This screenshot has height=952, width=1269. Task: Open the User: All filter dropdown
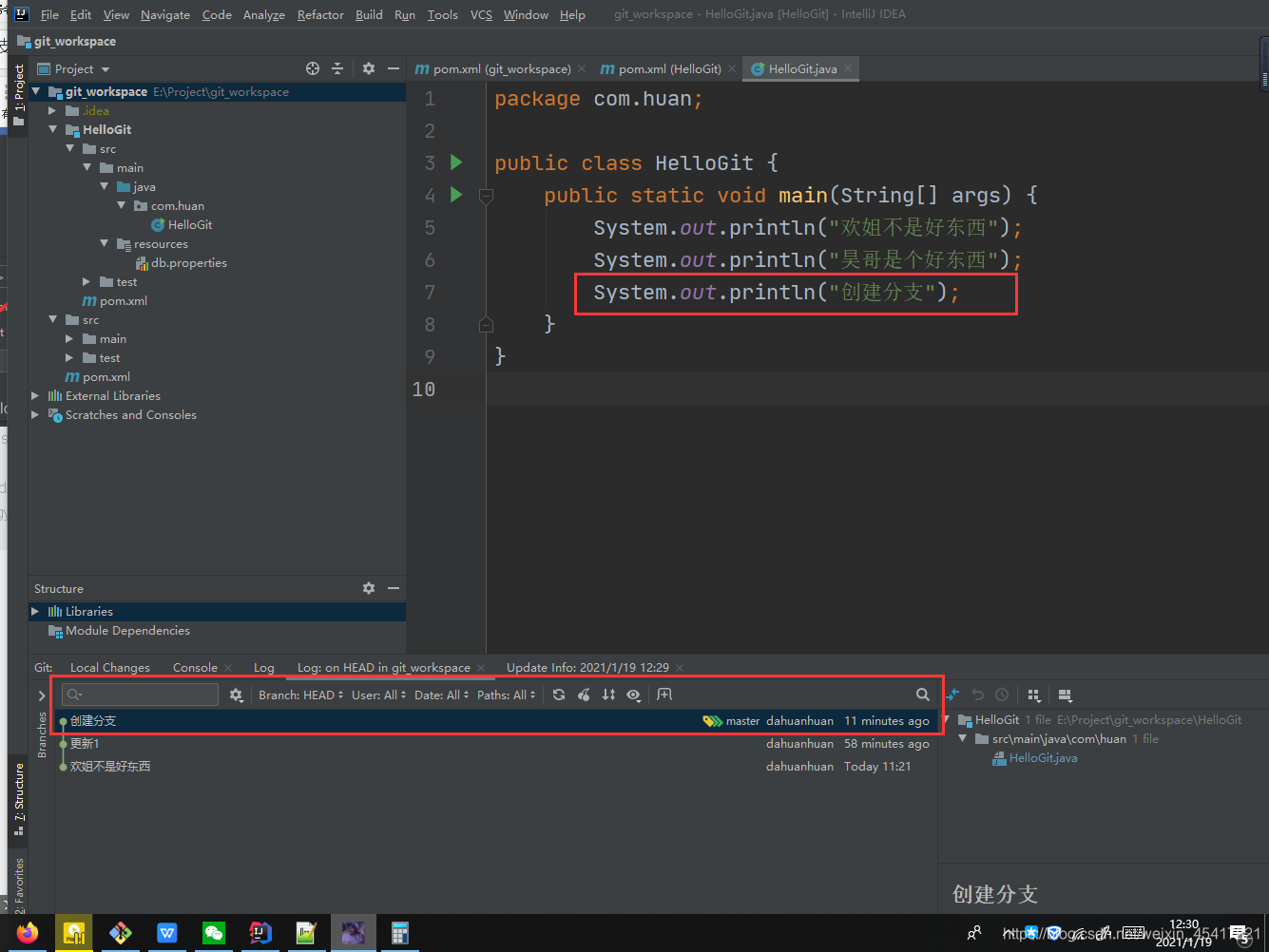[x=379, y=695]
